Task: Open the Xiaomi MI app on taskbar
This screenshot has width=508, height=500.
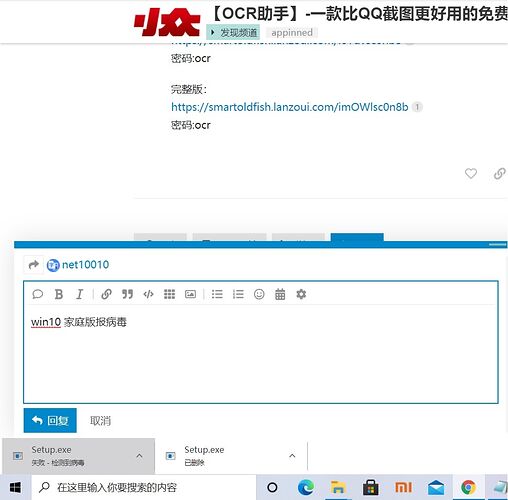Action: tap(403, 488)
